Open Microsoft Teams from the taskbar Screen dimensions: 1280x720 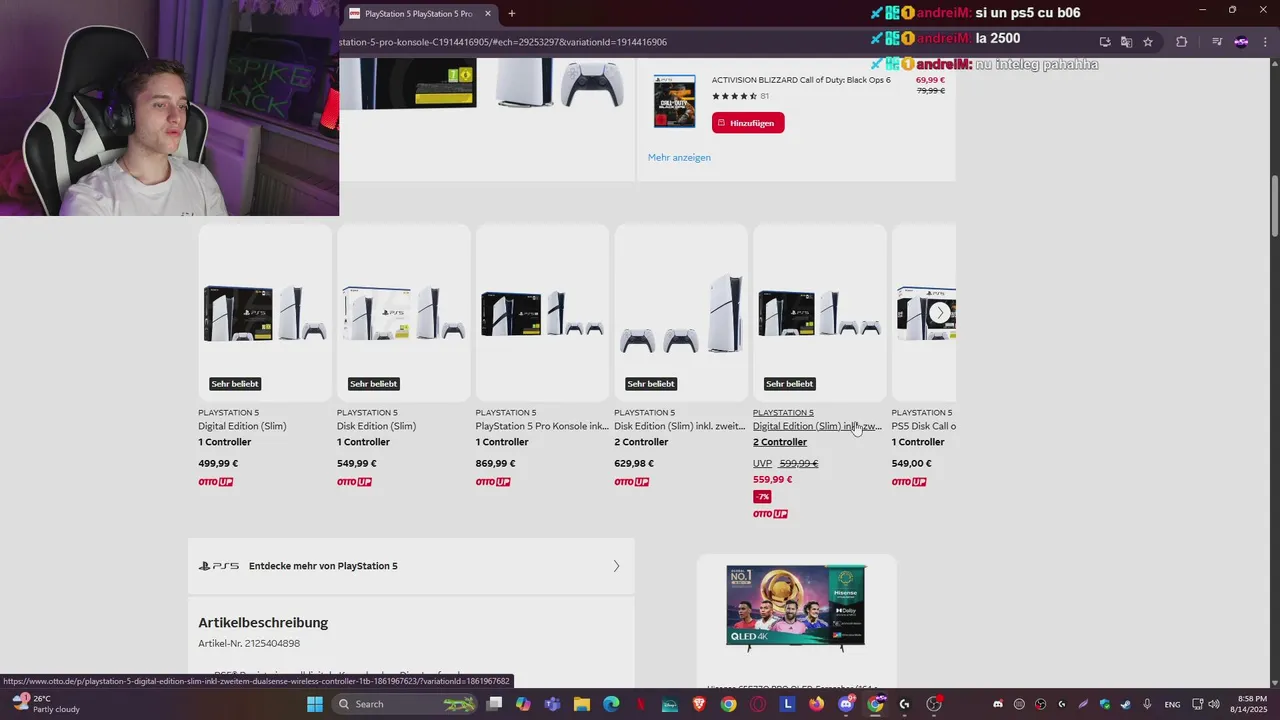(552, 704)
